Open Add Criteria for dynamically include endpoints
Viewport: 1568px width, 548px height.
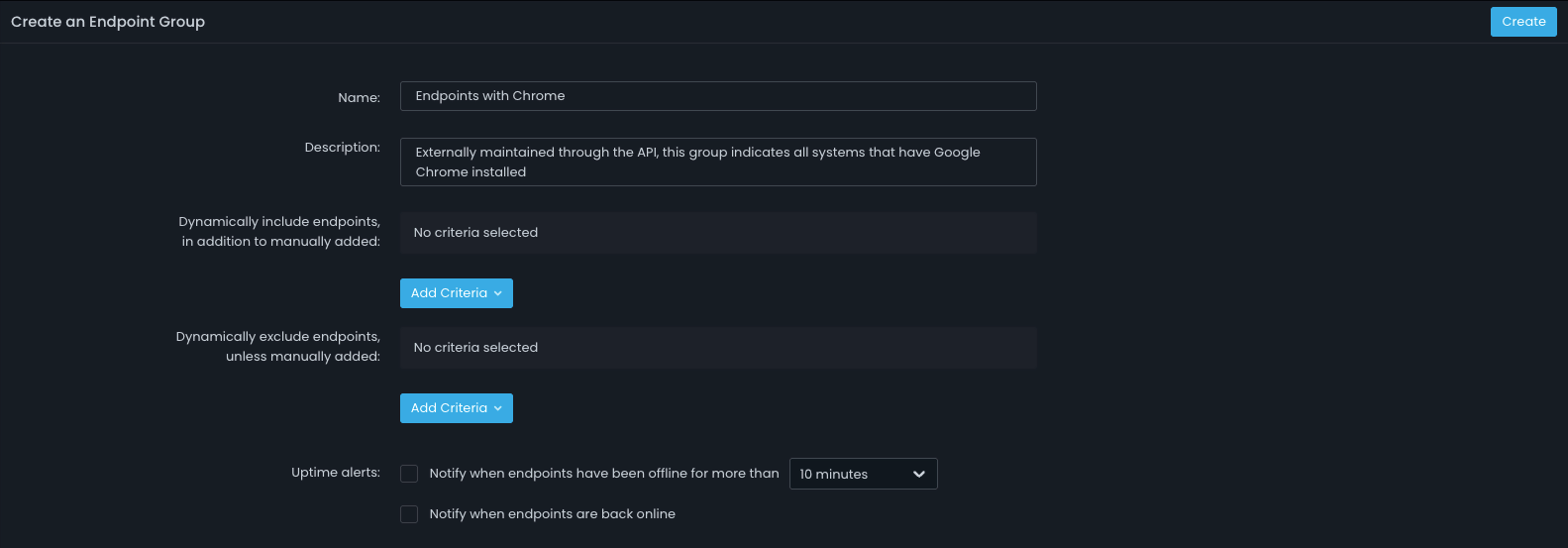coord(456,293)
